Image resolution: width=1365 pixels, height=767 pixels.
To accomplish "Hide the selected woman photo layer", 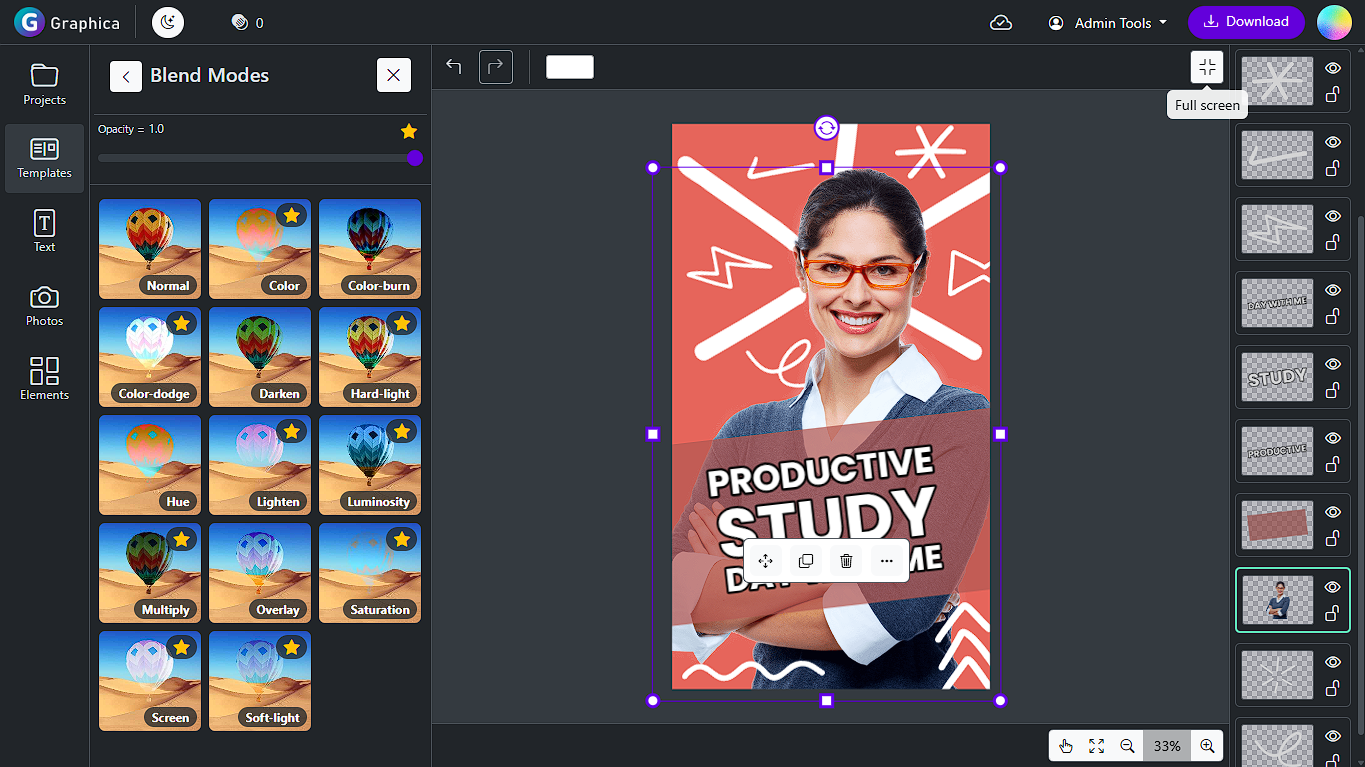I will click(1332, 587).
